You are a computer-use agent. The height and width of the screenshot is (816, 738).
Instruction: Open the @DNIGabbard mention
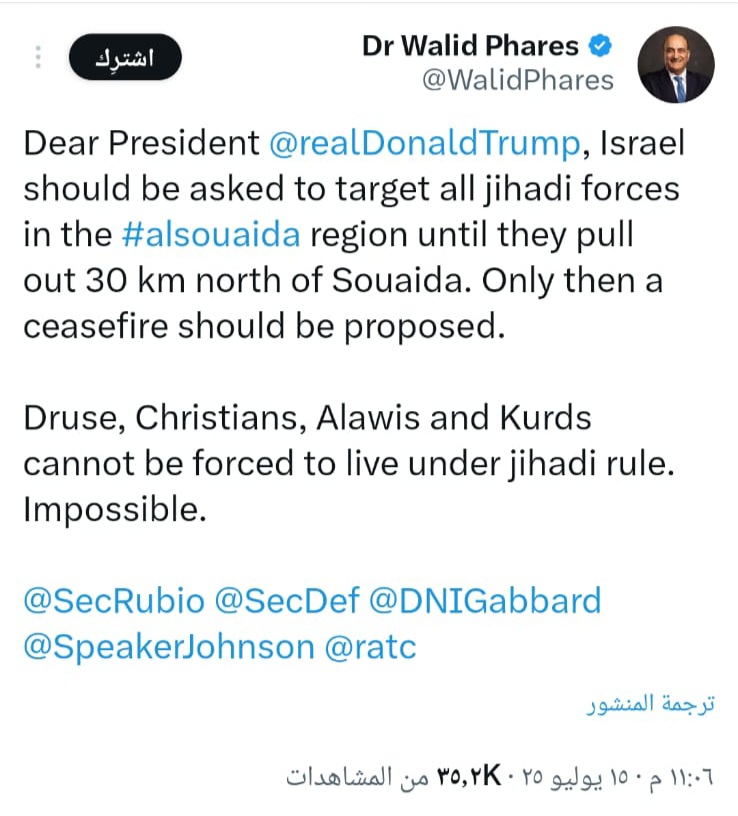[486, 601]
